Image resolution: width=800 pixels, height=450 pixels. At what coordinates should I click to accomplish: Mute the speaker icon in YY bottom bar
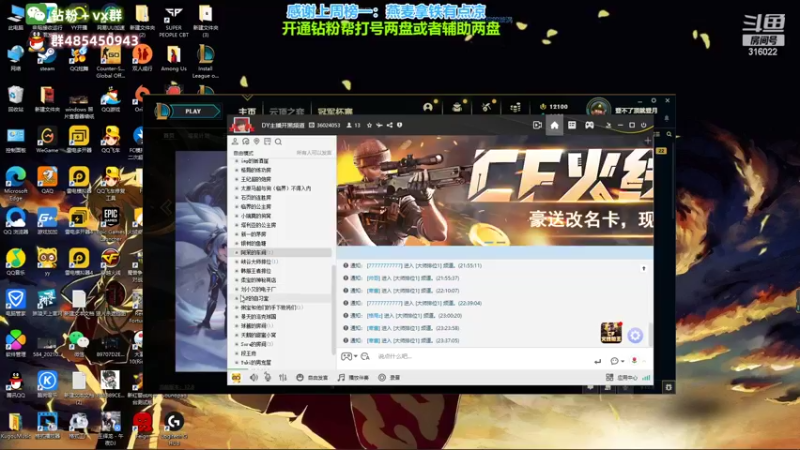coord(254,378)
